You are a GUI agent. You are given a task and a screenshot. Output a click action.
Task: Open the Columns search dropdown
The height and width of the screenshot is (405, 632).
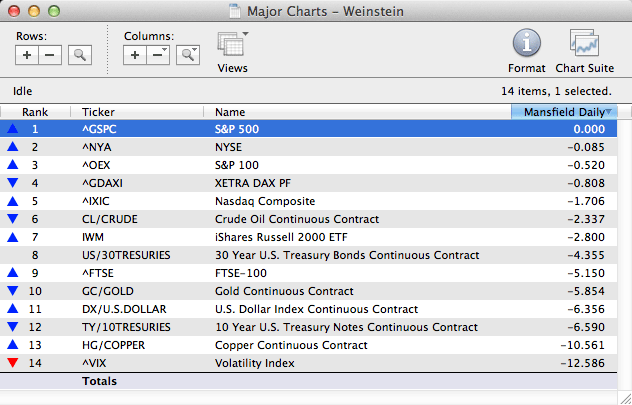tap(187, 55)
